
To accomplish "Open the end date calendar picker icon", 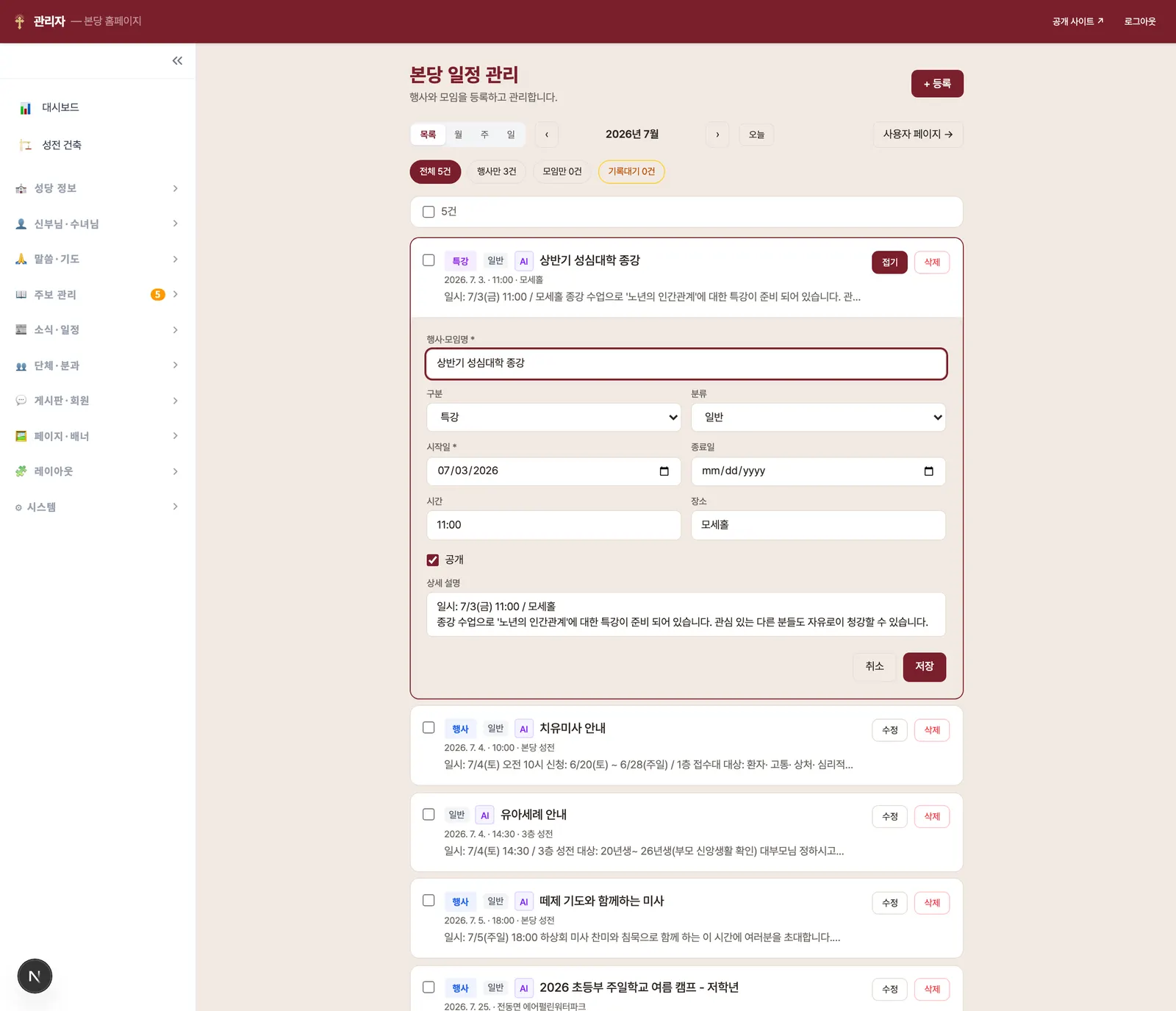I will pos(929,471).
